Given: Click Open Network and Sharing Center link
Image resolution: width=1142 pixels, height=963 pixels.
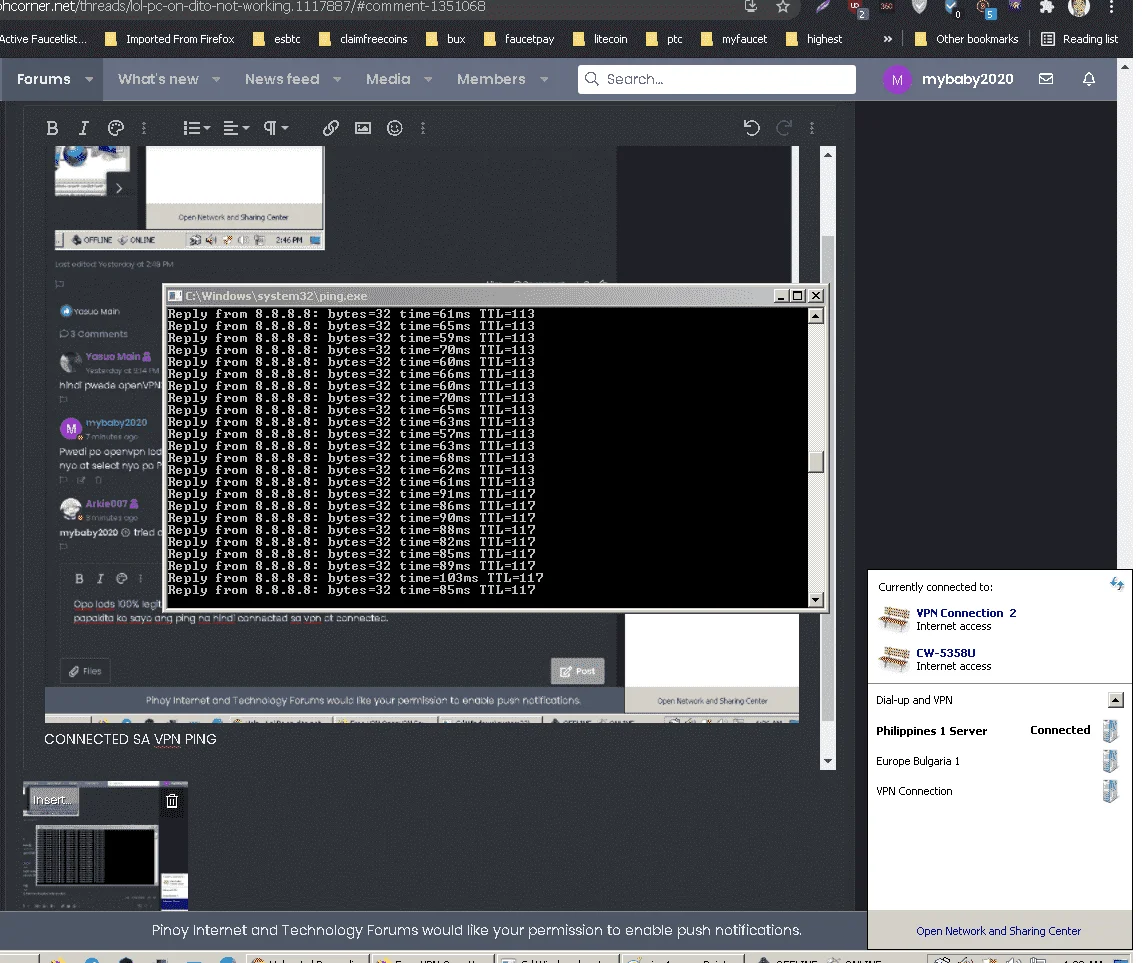Looking at the screenshot, I should coord(999,931).
